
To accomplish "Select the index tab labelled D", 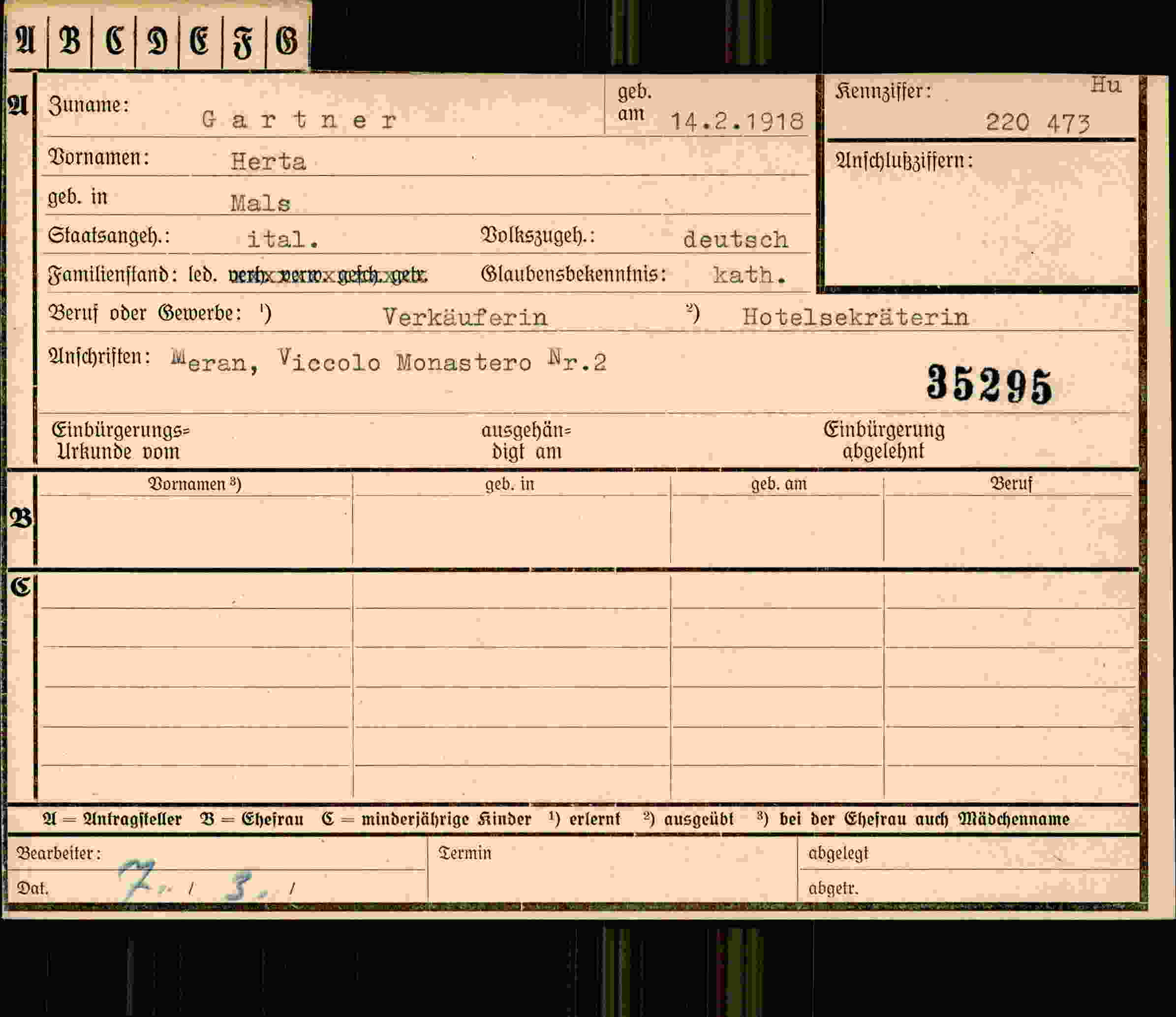I will pyautogui.click(x=157, y=41).
